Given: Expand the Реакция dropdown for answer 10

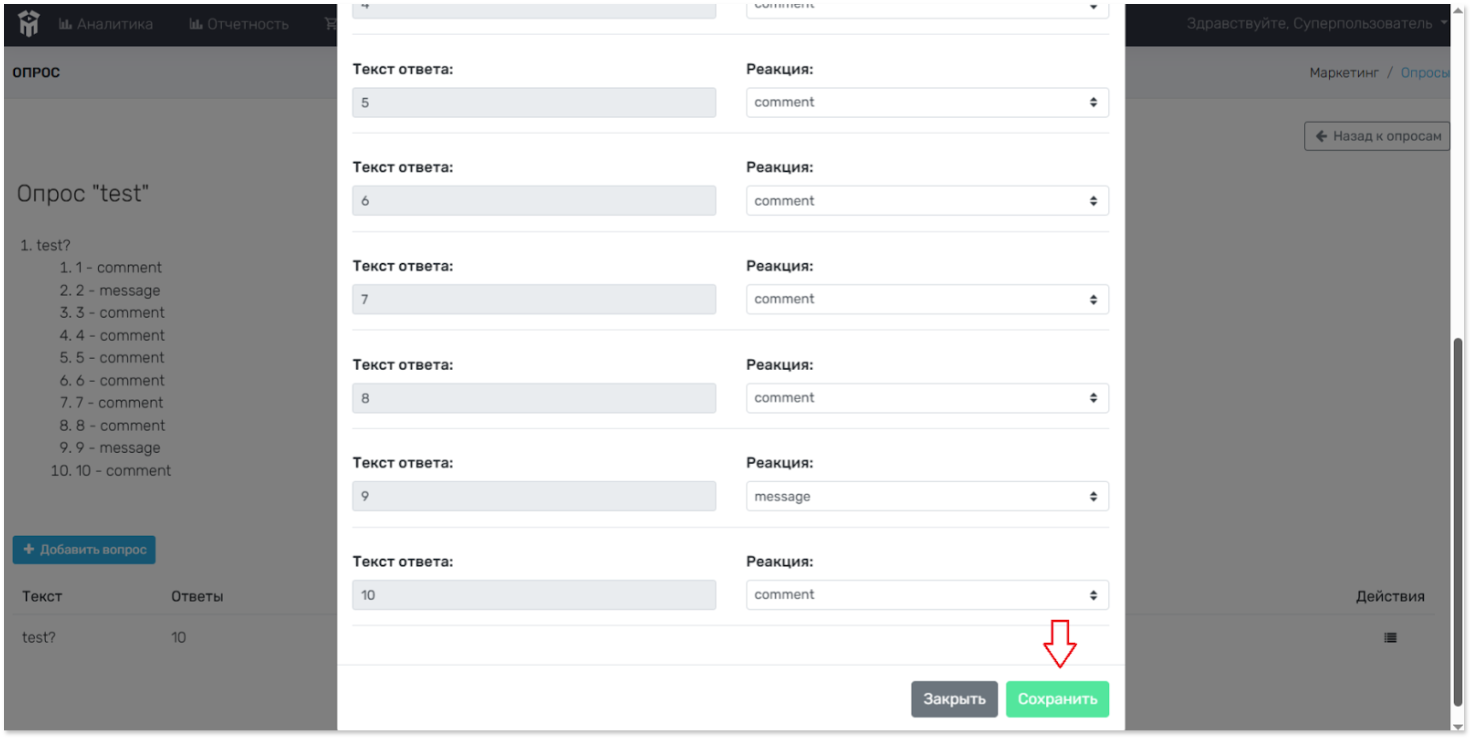Looking at the screenshot, I should pos(927,595).
